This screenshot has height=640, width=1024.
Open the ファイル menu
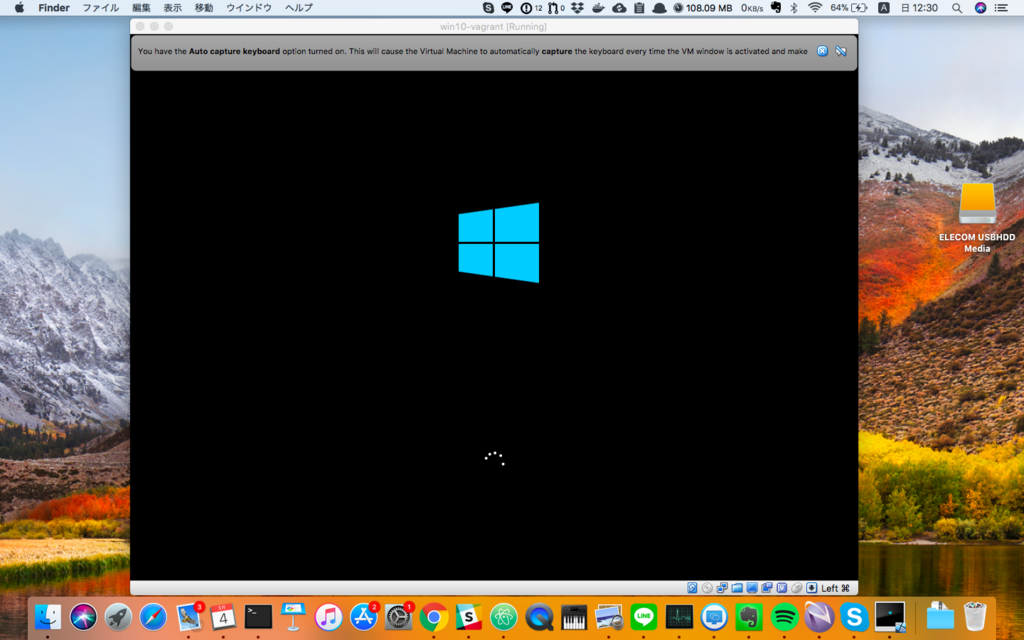point(100,8)
